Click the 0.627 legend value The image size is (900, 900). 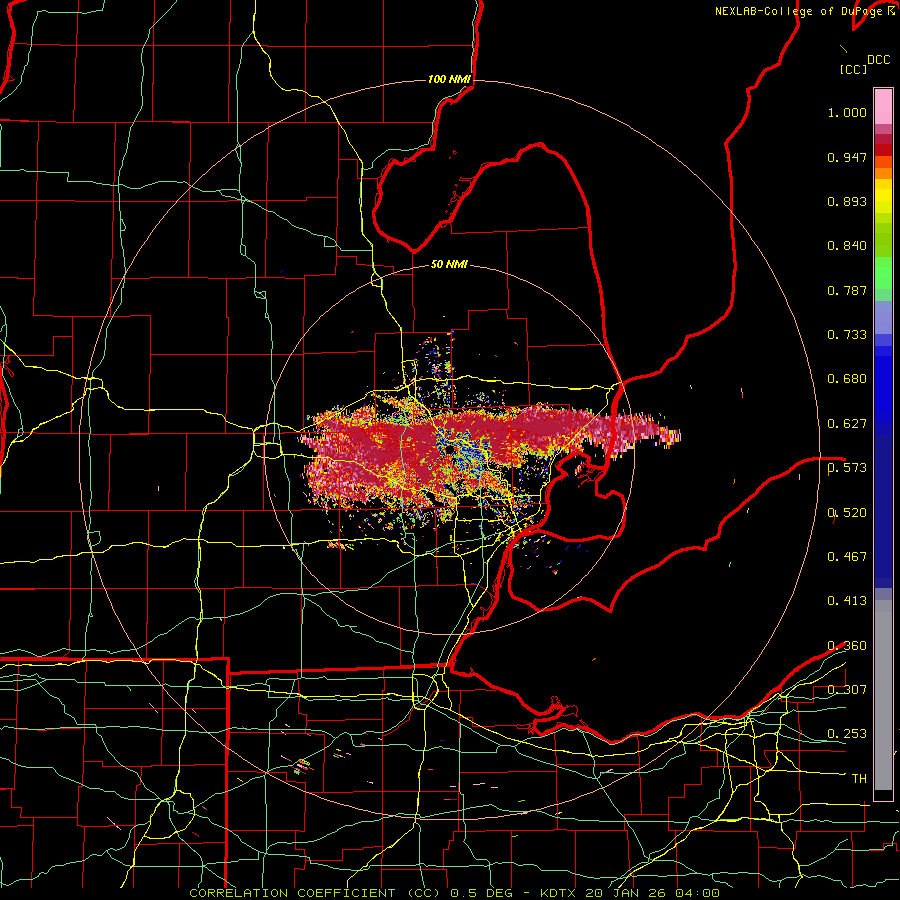(x=847, y=424)
